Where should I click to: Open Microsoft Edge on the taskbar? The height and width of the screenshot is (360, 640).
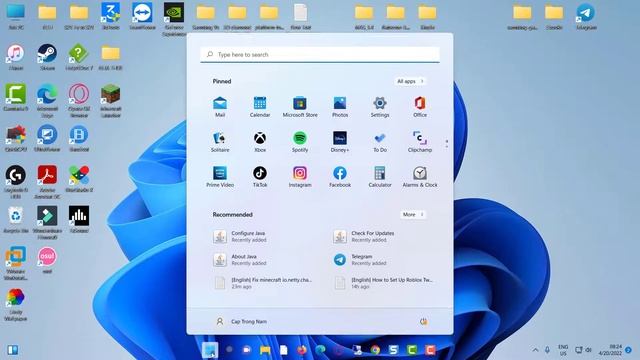point(320,350)
